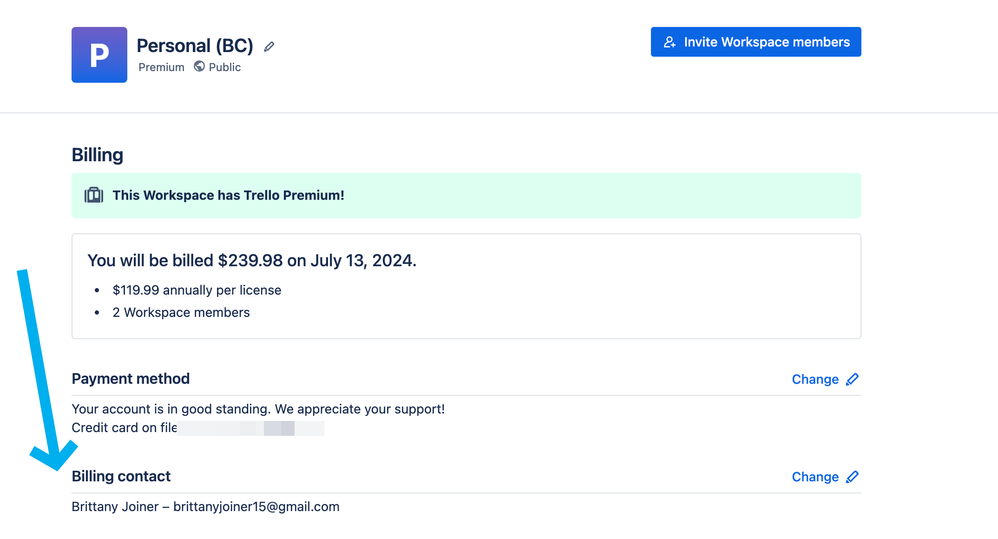Screen dimensions: 998x539
Task: Click the Personal (BC) workspace title
Action: point(195,46)
